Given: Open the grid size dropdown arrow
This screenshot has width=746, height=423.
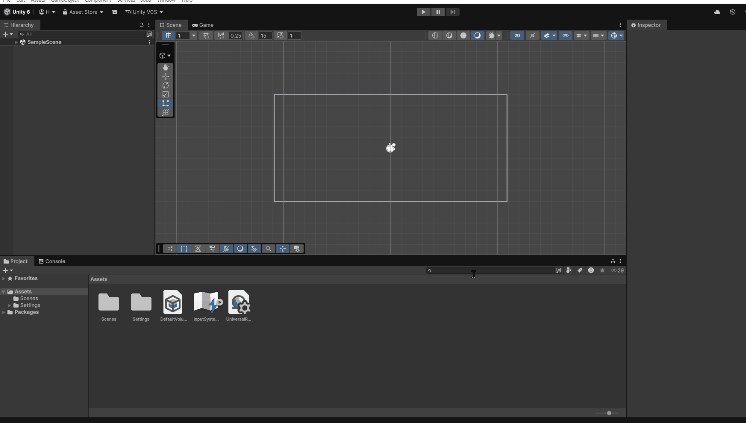Looking at the screenshot, I should [193, 35].
